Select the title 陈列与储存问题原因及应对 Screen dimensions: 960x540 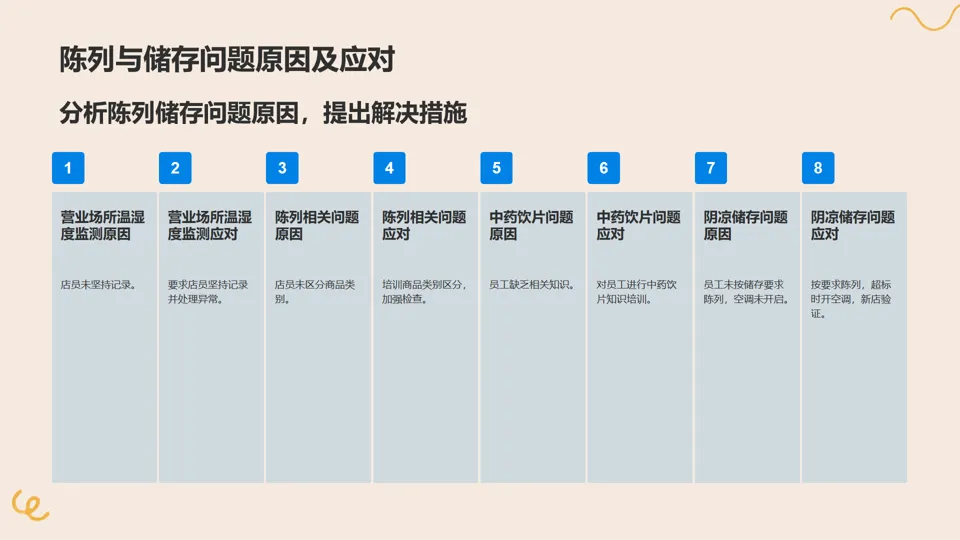pyautogui.click(x=227, y=60)
